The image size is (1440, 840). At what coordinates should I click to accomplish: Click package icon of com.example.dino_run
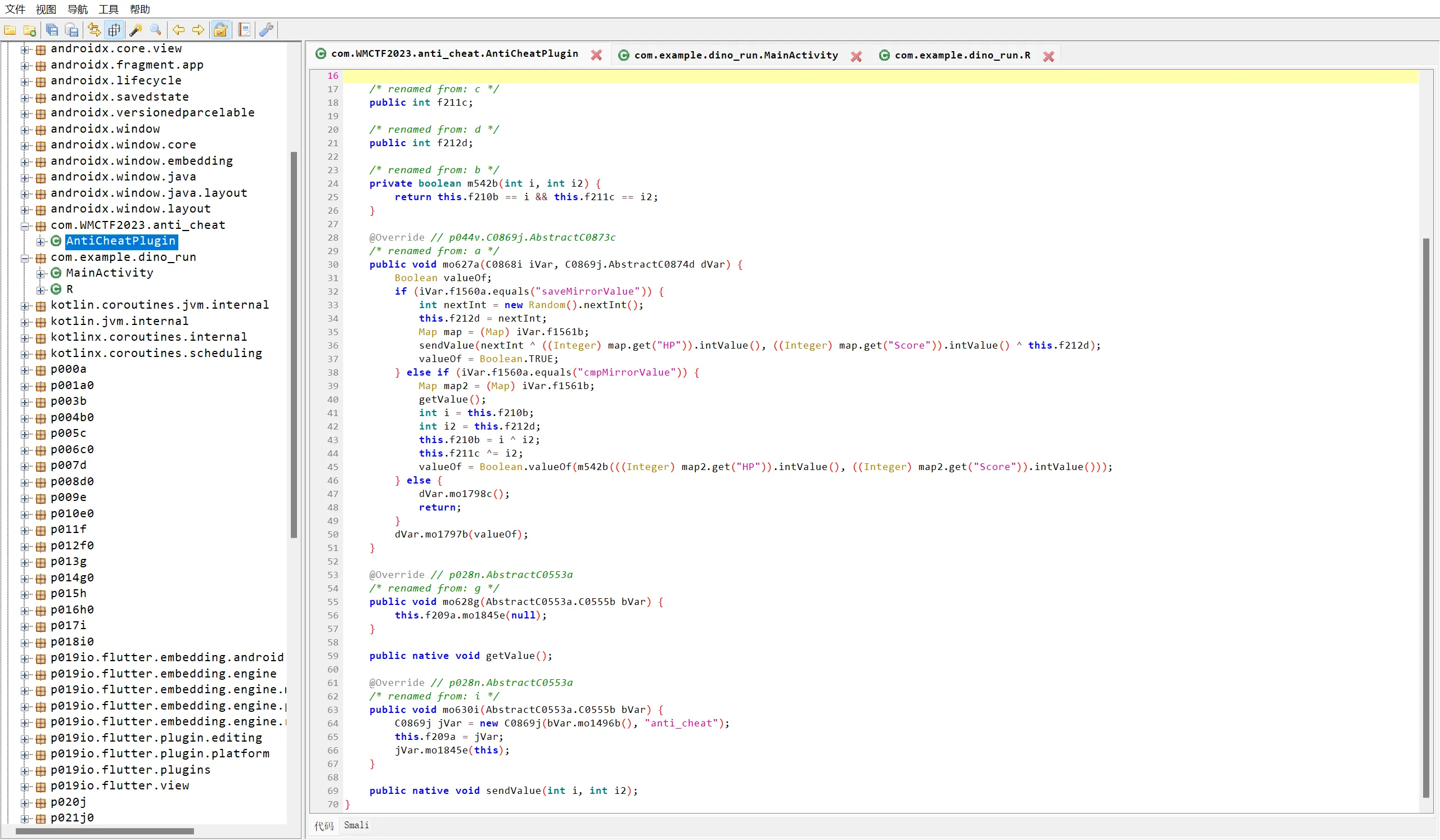tap(40, 258)
